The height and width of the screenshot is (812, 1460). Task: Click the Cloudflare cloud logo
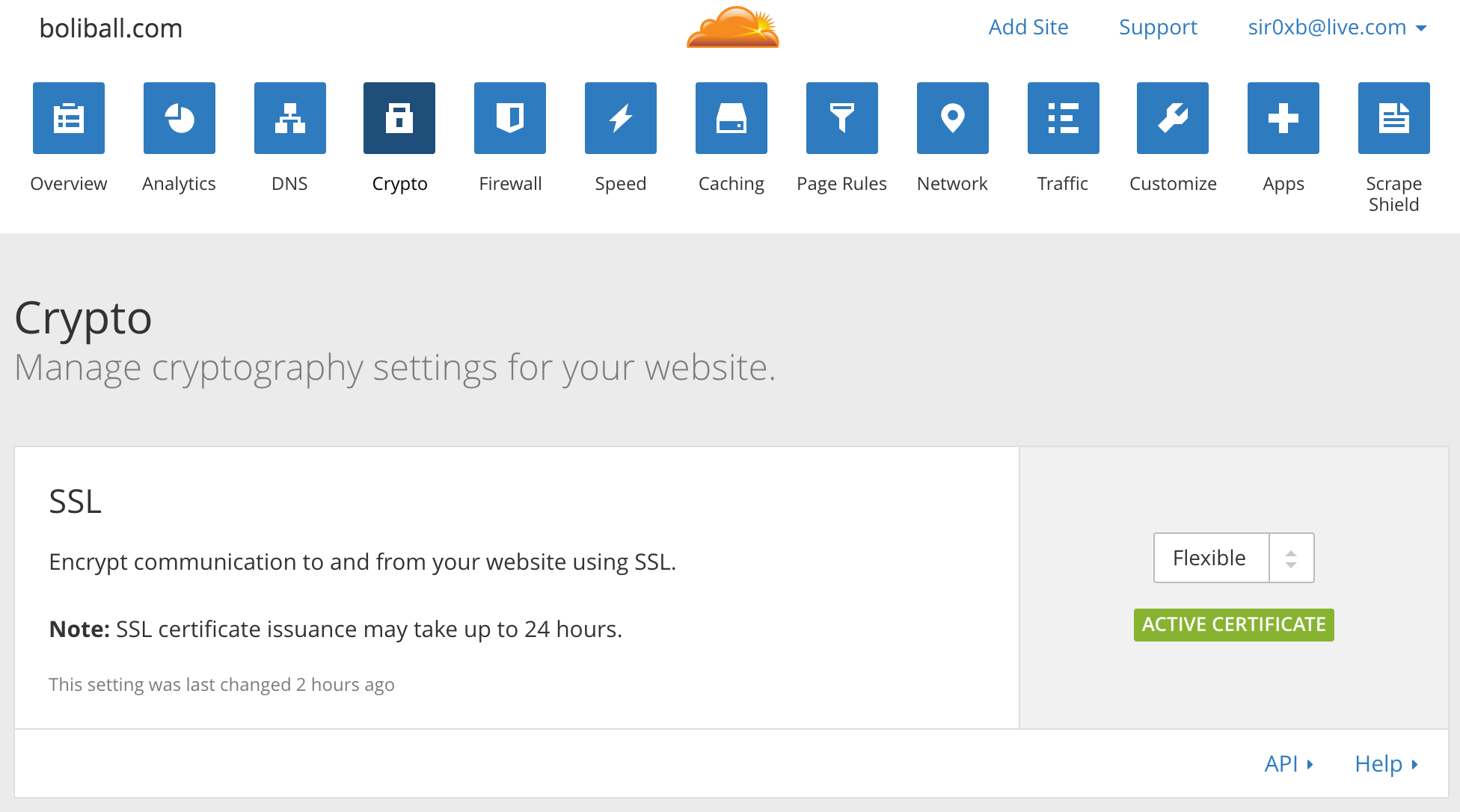pyautogui.click(x=733, y=27)
